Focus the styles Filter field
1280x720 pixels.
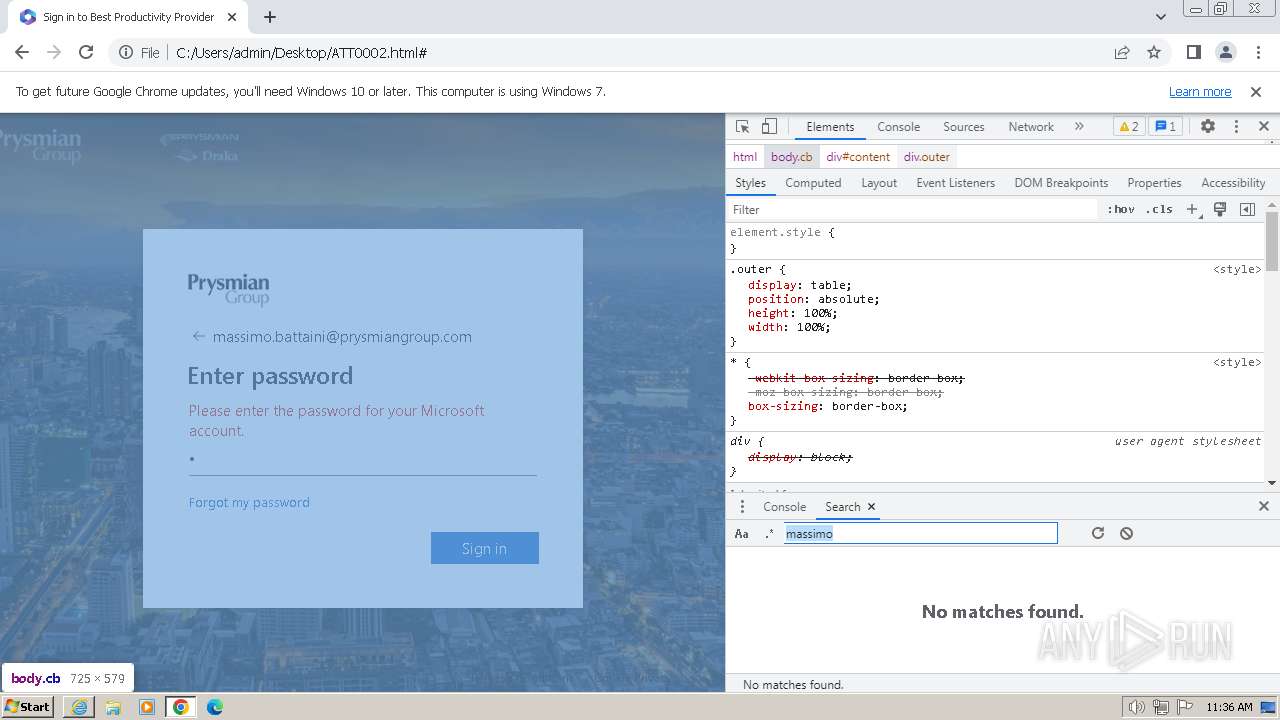click(x=912, y=210)
